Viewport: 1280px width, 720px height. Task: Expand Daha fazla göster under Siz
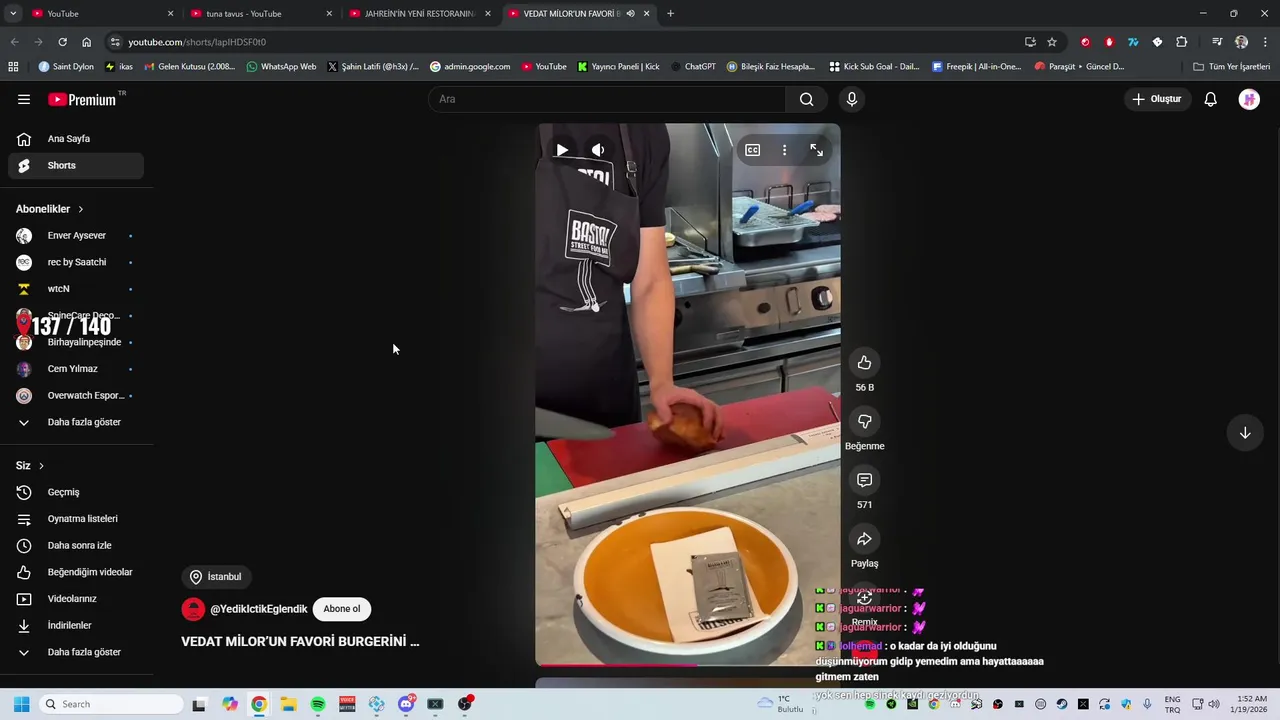tap(76, 652)
